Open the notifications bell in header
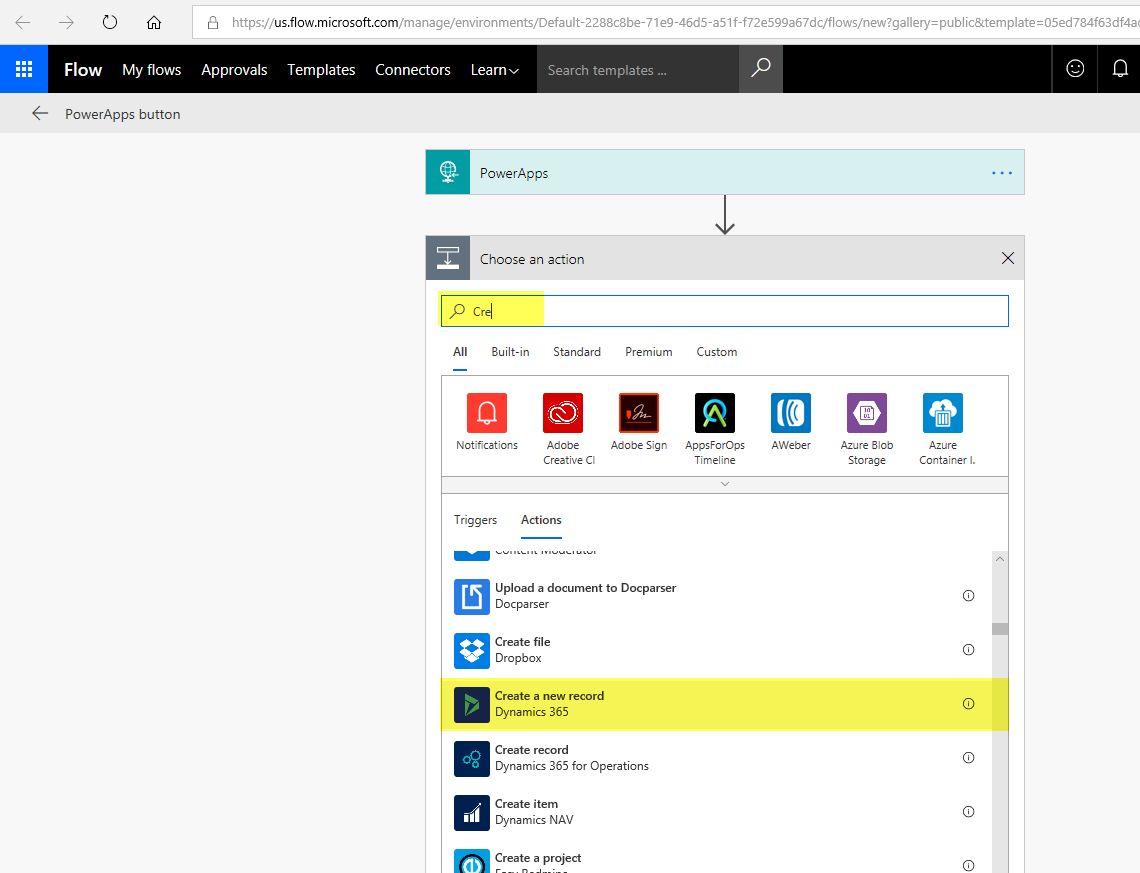Image resolution: width=1140 pixels, height=873 pixels. [x=1120, y=68]
